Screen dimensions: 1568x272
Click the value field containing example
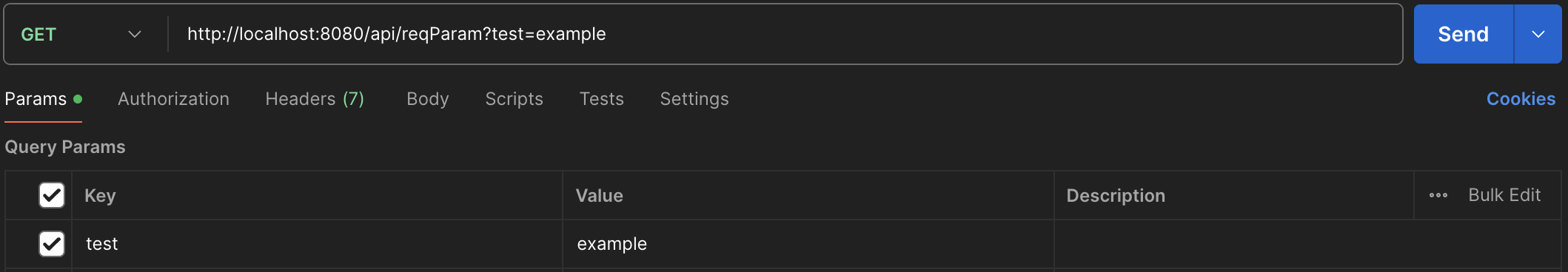point(808,244)
